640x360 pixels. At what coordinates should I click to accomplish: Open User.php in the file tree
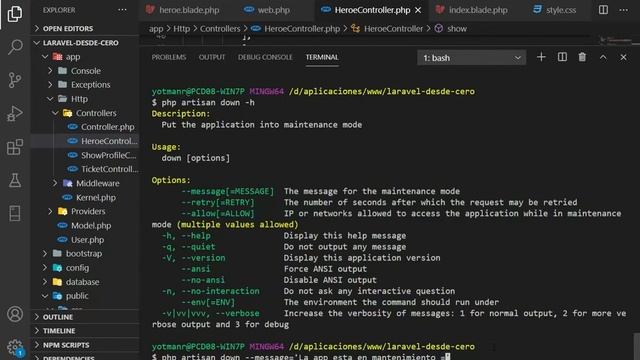pos(85,240)
